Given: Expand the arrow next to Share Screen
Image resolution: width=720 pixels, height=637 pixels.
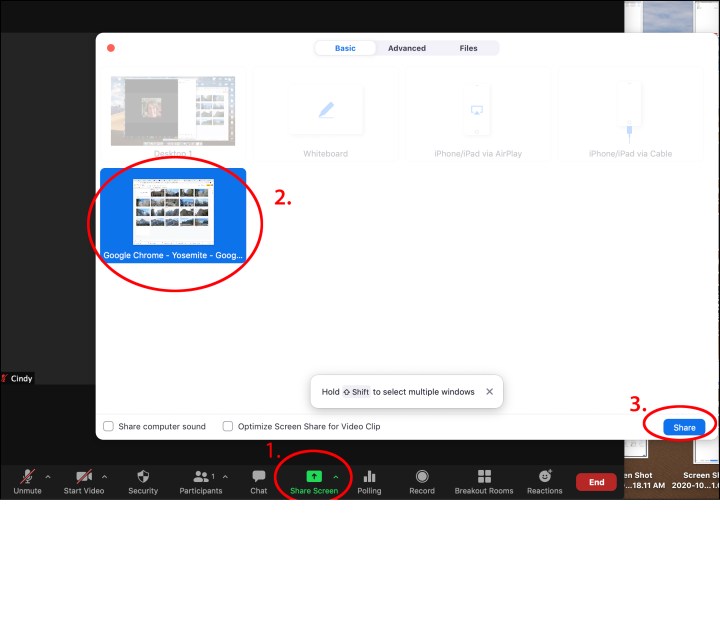Looking at the screenshot, I should click(335, 477).
